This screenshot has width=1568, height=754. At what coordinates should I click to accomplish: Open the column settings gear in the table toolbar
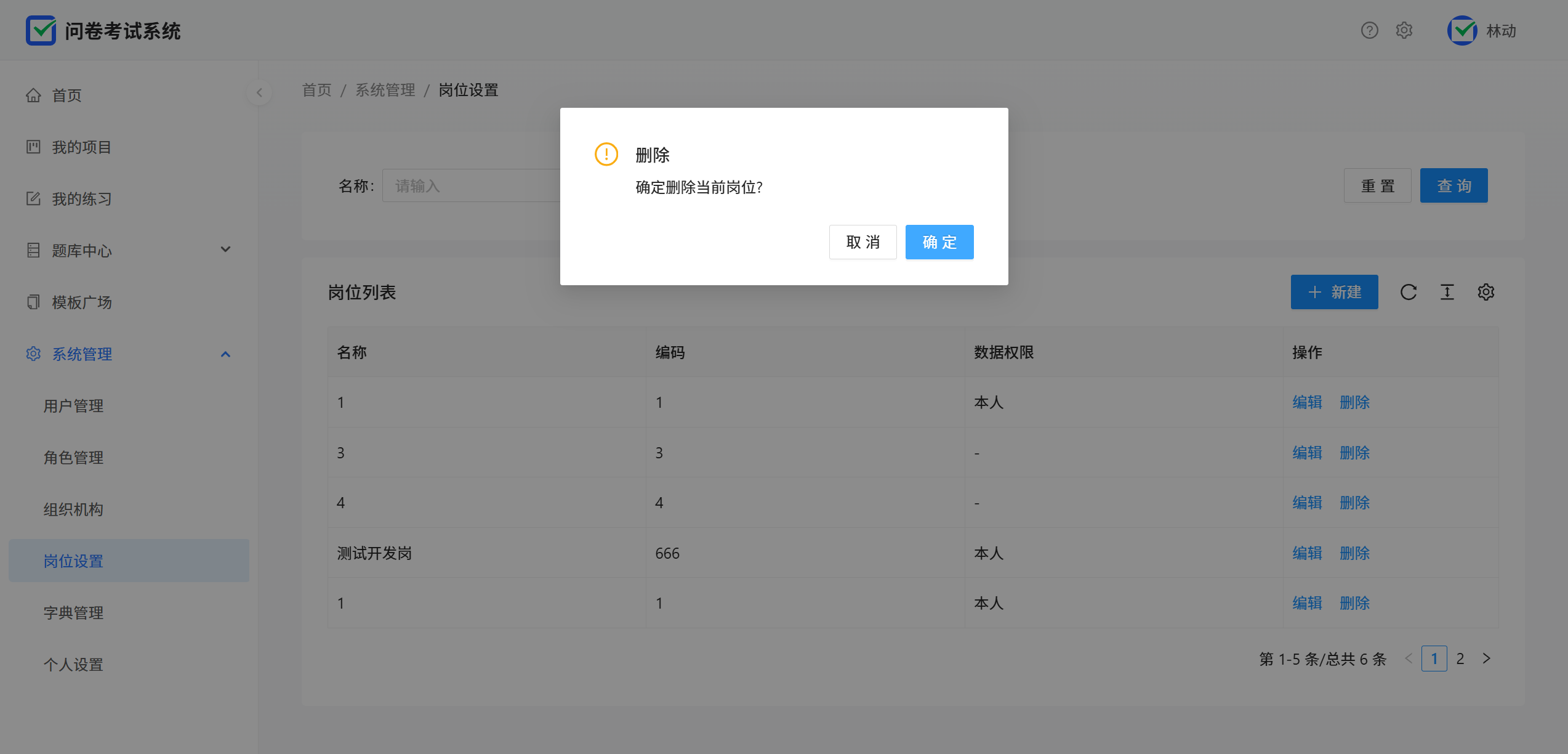(1486, 292)
